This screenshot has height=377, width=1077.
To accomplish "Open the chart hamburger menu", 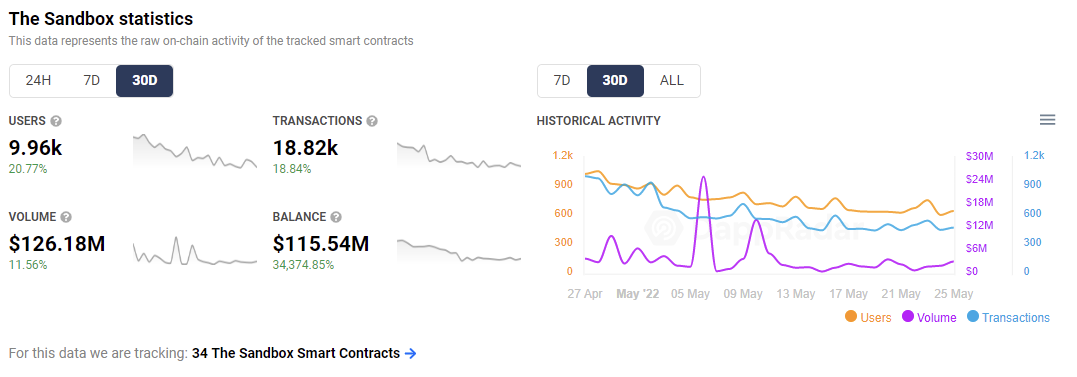I will [x=1047, y=120].
